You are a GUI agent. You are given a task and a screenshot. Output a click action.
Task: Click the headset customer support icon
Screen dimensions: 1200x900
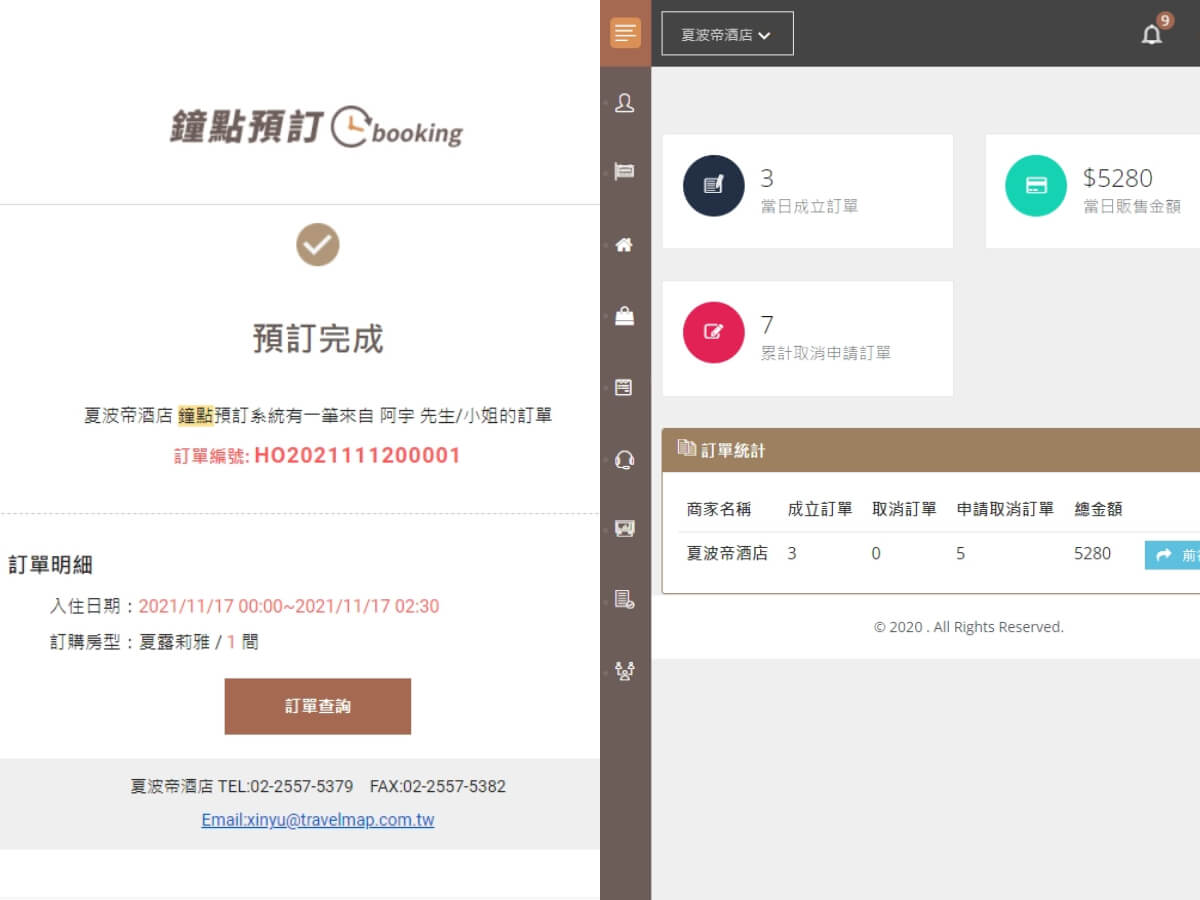pyautogui.click(x=624, y=458)
